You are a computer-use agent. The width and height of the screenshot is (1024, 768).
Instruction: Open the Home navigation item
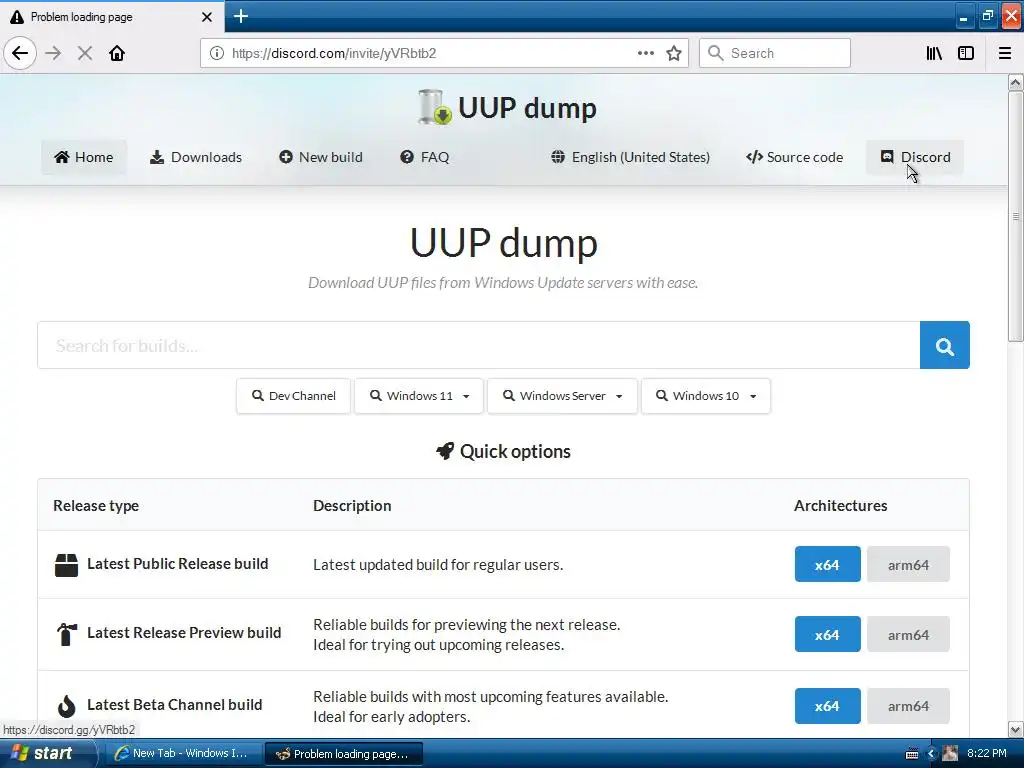[x=84, y=157]
